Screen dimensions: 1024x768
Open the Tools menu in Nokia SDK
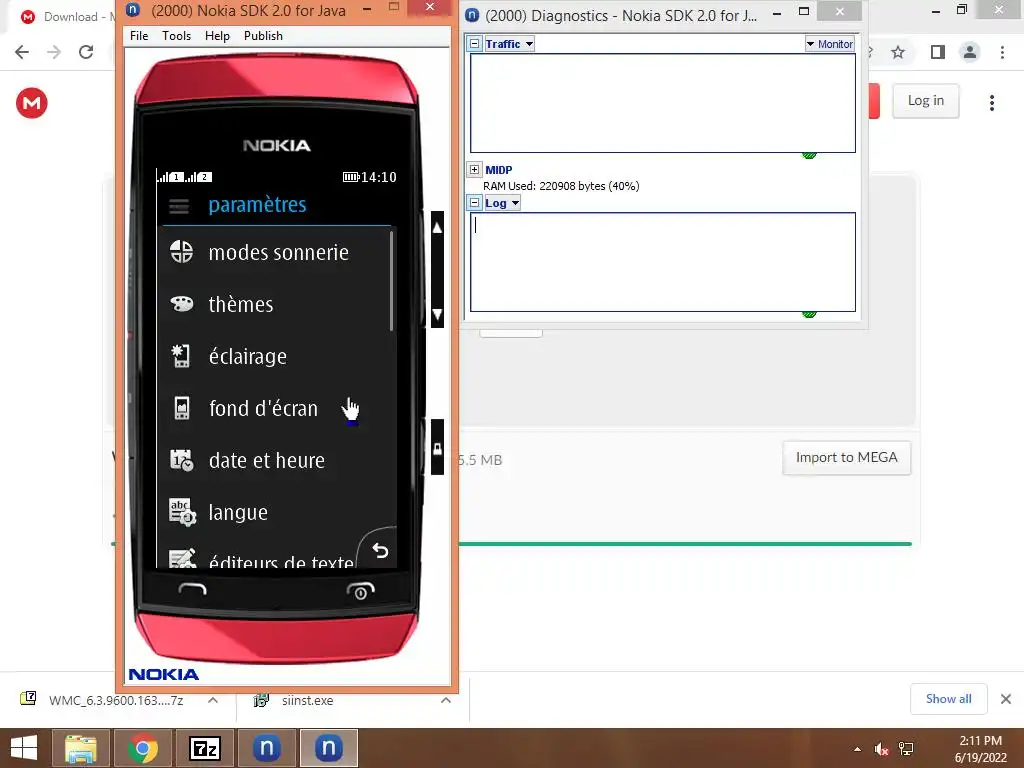point(176,36)
